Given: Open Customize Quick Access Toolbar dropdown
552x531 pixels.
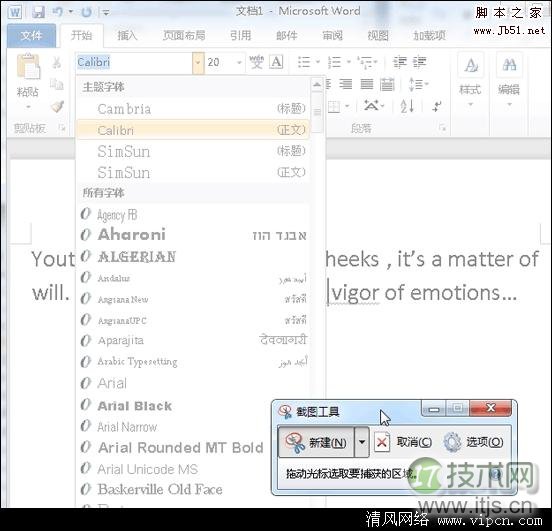Looking at the screenshot, I should tap(106, 13).
